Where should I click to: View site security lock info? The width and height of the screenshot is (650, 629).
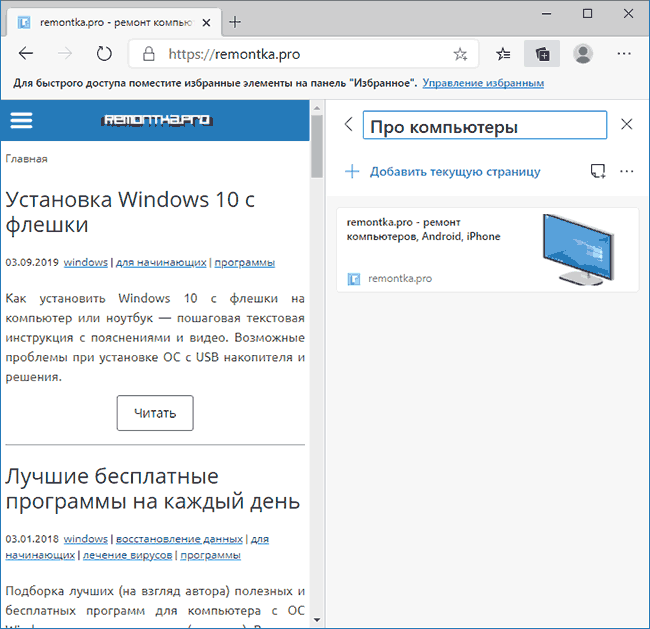pos(148,54)
